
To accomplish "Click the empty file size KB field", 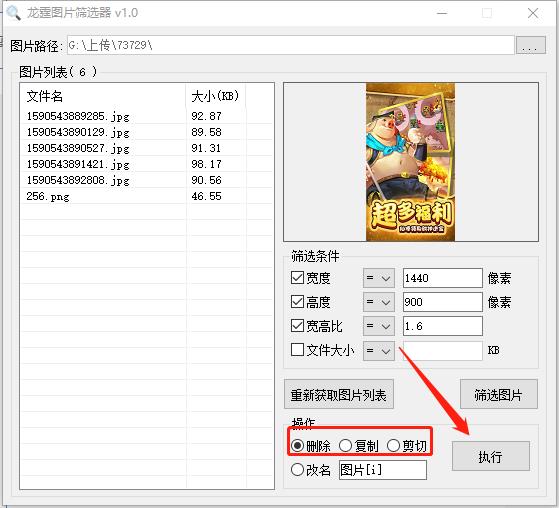I will [443, 351].
